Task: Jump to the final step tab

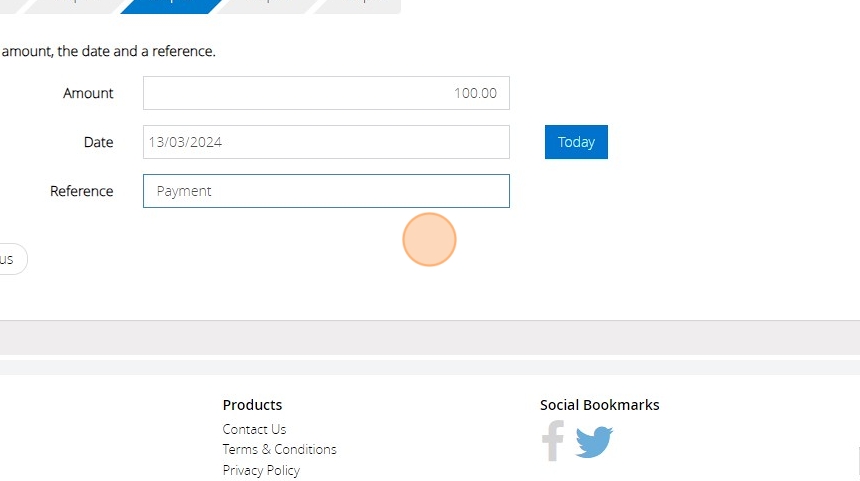Action: (x=358, y=5)
